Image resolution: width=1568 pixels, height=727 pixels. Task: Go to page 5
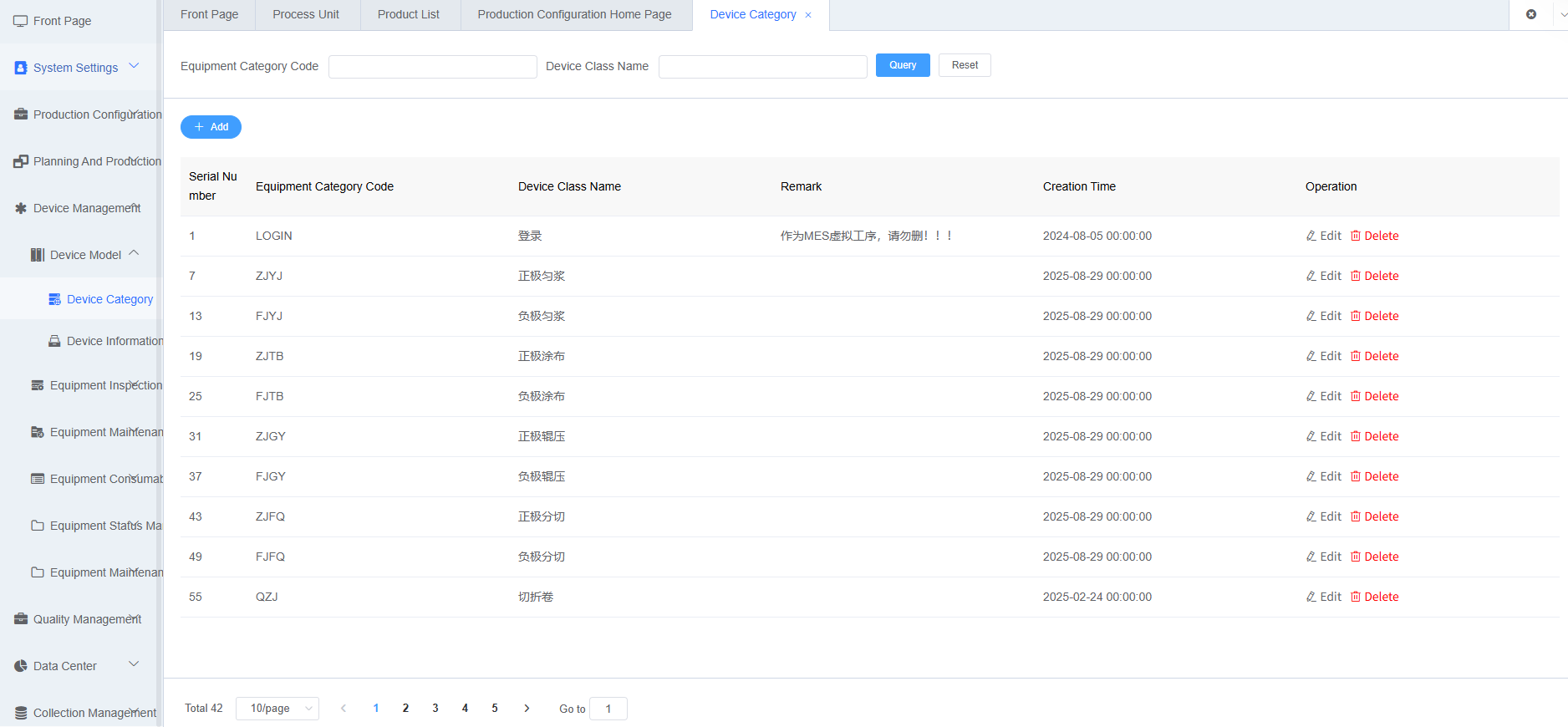495,709
